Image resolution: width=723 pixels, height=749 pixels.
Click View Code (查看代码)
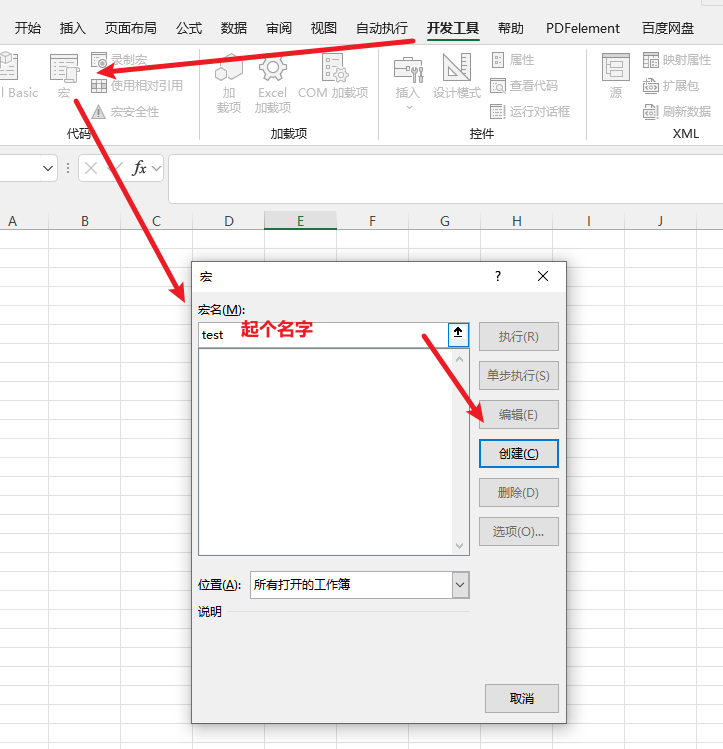click(524, 86)
